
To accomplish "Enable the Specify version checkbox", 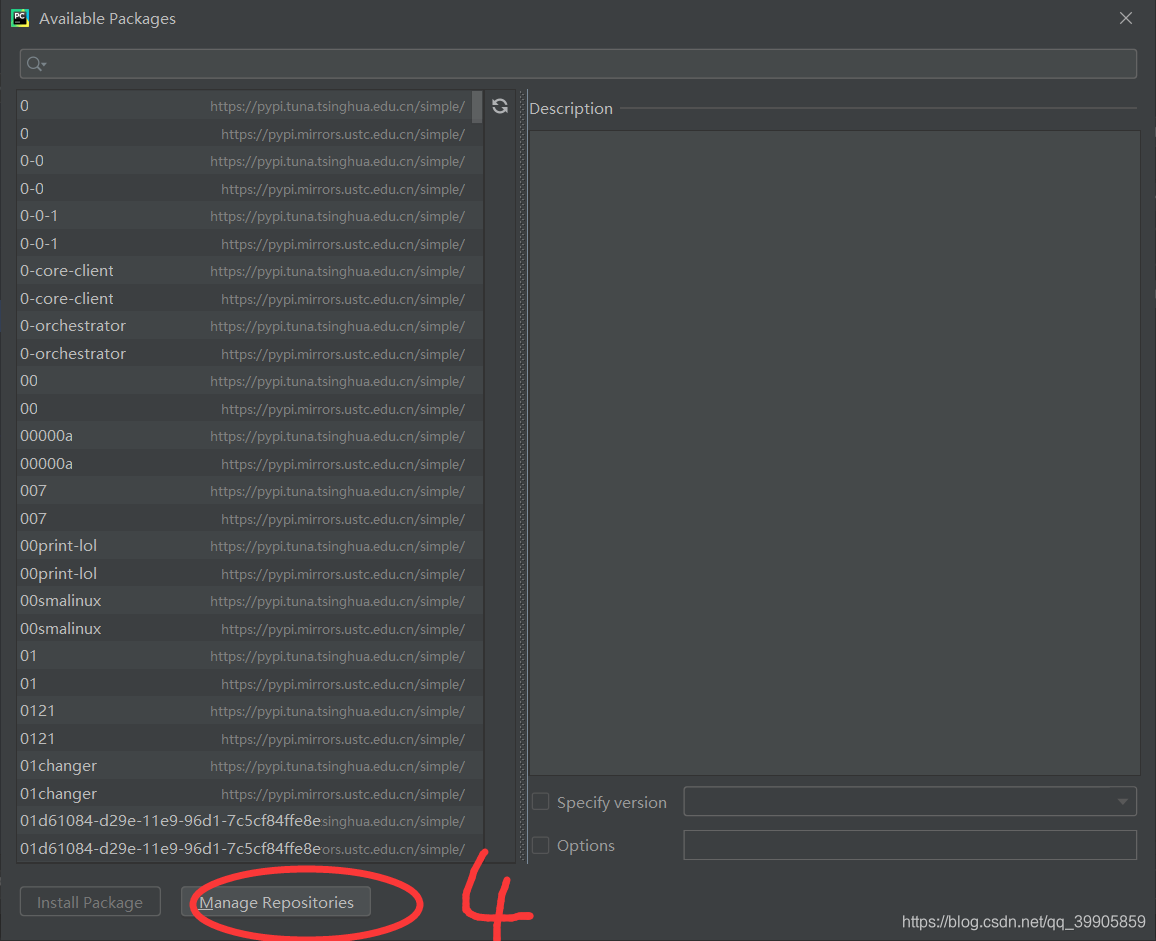I will click(540, 802).
